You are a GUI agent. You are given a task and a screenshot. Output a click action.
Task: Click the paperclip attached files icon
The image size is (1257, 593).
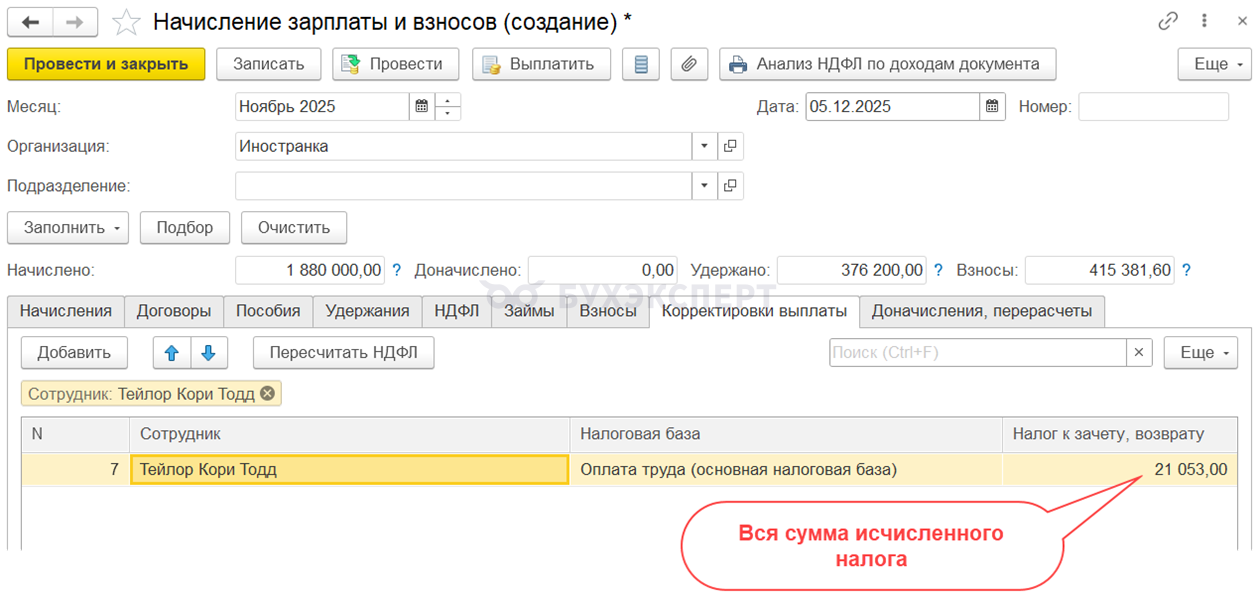[x=688, y=64]
